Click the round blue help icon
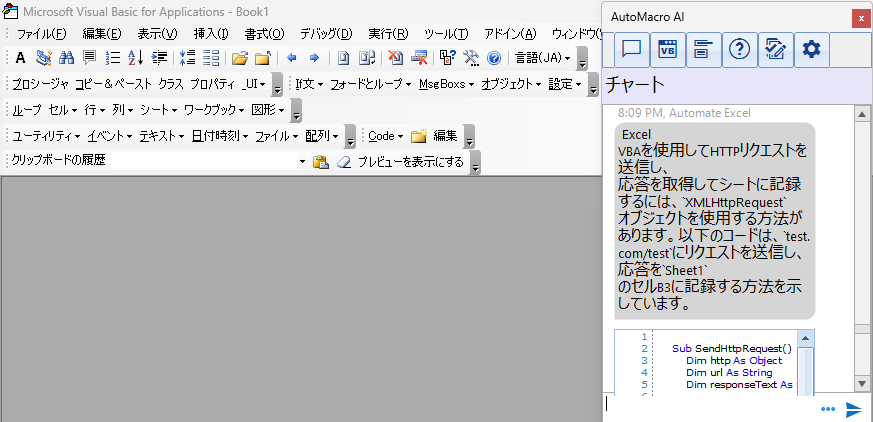 (494, 58)
